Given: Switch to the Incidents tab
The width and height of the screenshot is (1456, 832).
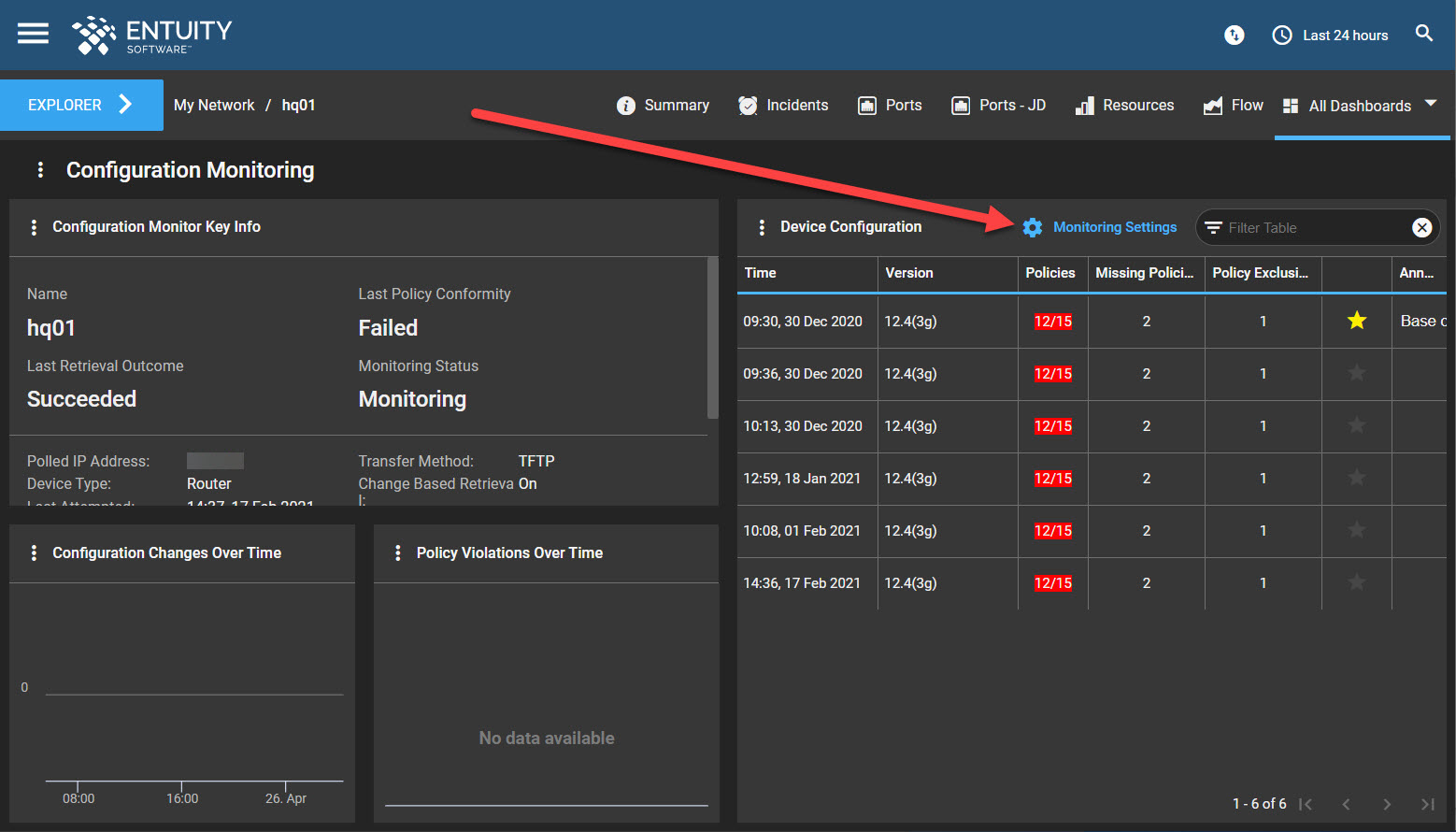Looking at the screenshot, I should click(x=783, y=106).
